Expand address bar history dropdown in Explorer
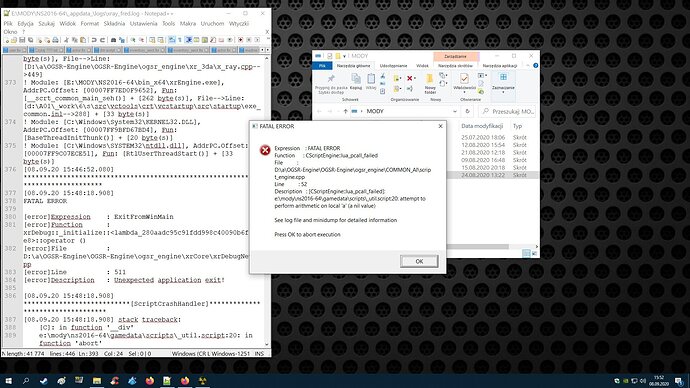Screen dimensions: 690x388 point(455,111)
